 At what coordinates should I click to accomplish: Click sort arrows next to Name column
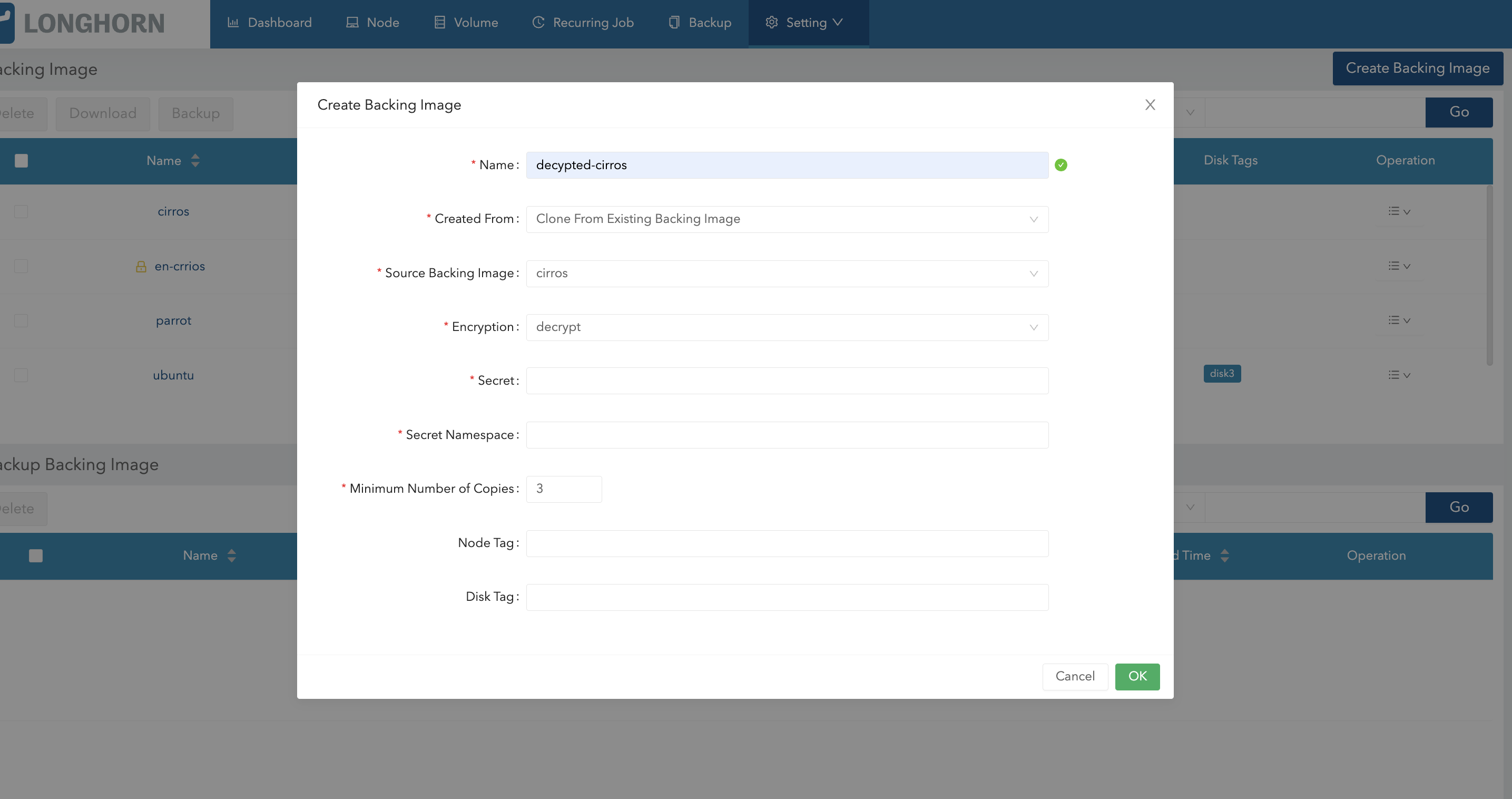tap(195, 161)
